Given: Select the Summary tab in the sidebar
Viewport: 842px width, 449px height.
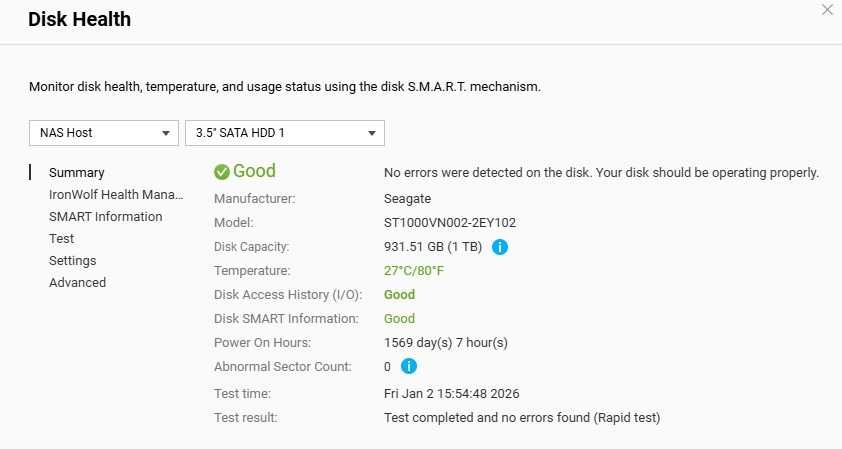Looking at the screenshot, I should pyautogui.click(x=77, y=173).
